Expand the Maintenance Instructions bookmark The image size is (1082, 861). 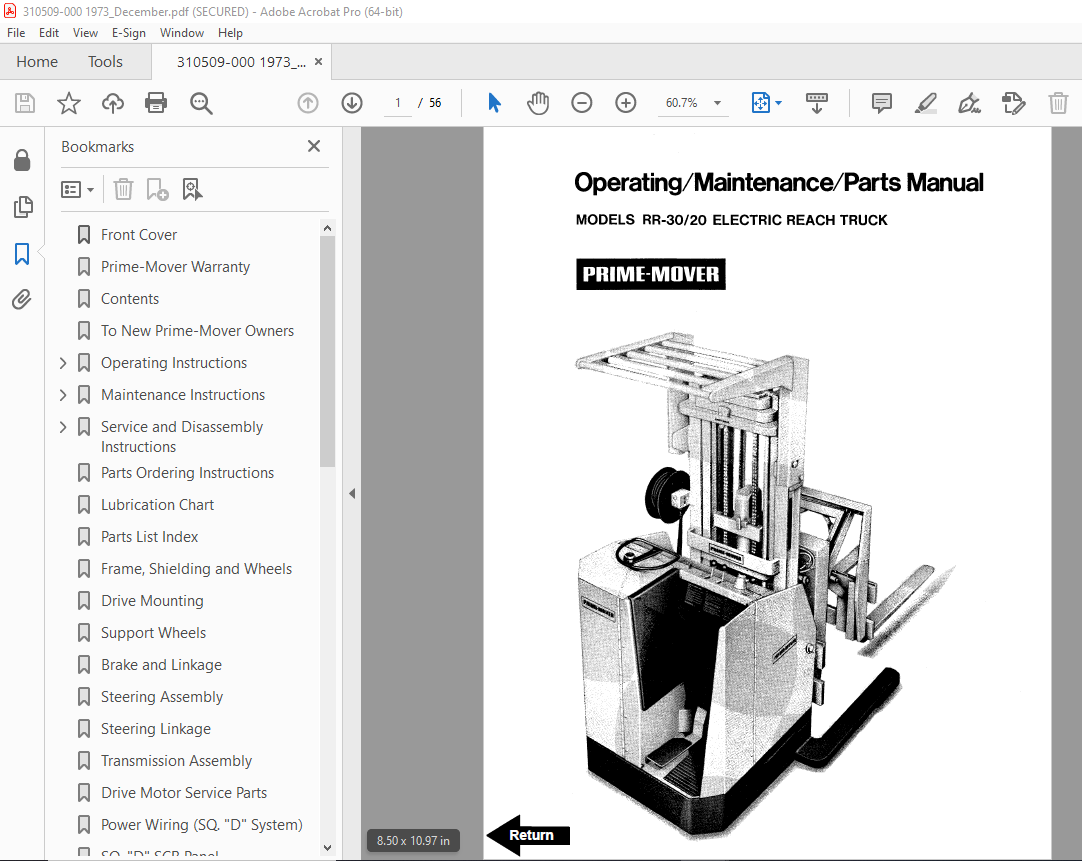coord(63,395)
